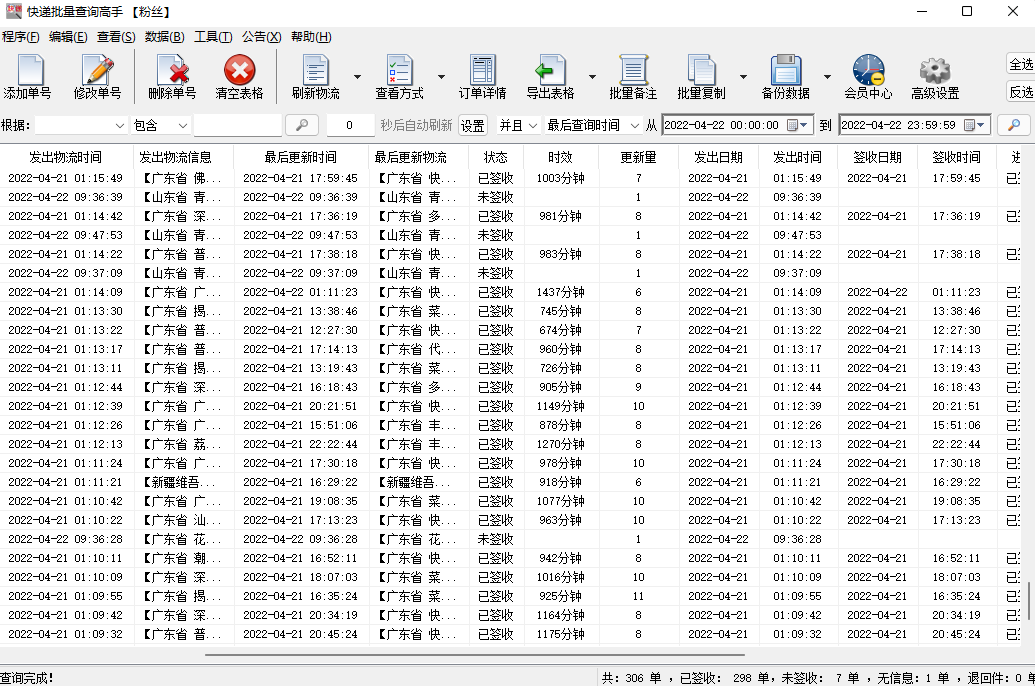
Task: Click the 设置 auto-refresh button
Action: 473,125
